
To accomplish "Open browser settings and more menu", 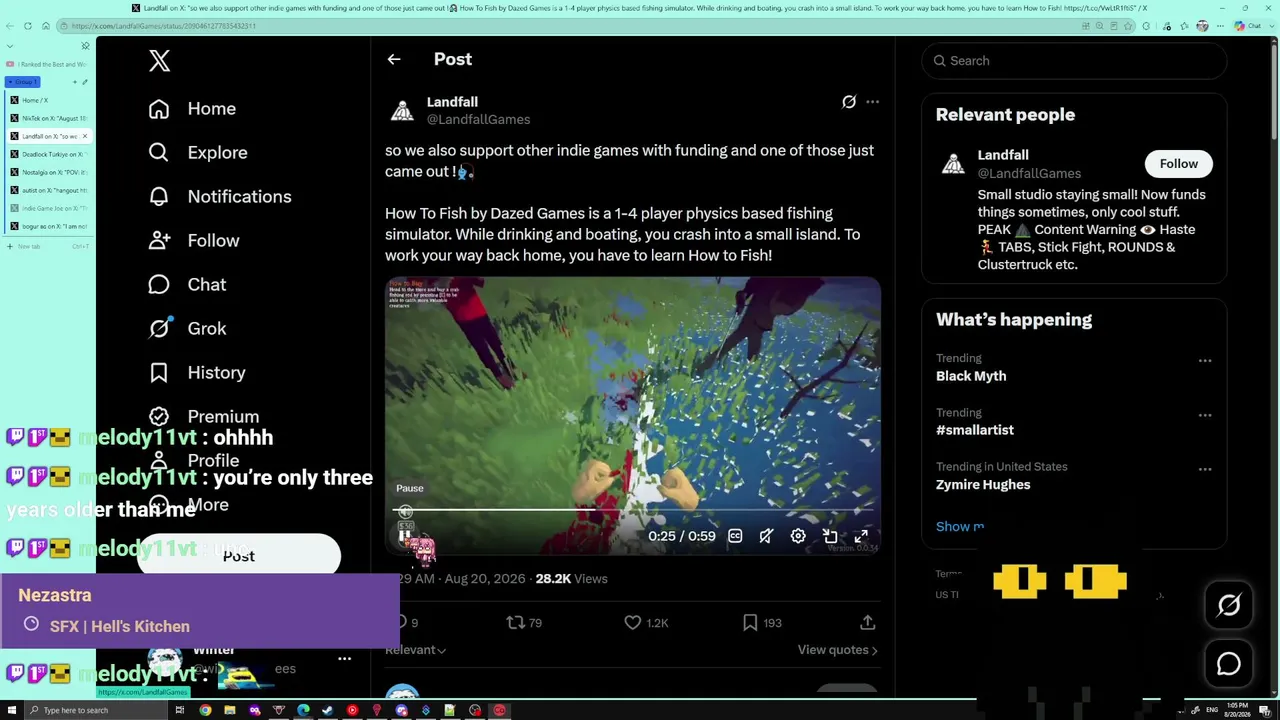I will click(1220, 26).
